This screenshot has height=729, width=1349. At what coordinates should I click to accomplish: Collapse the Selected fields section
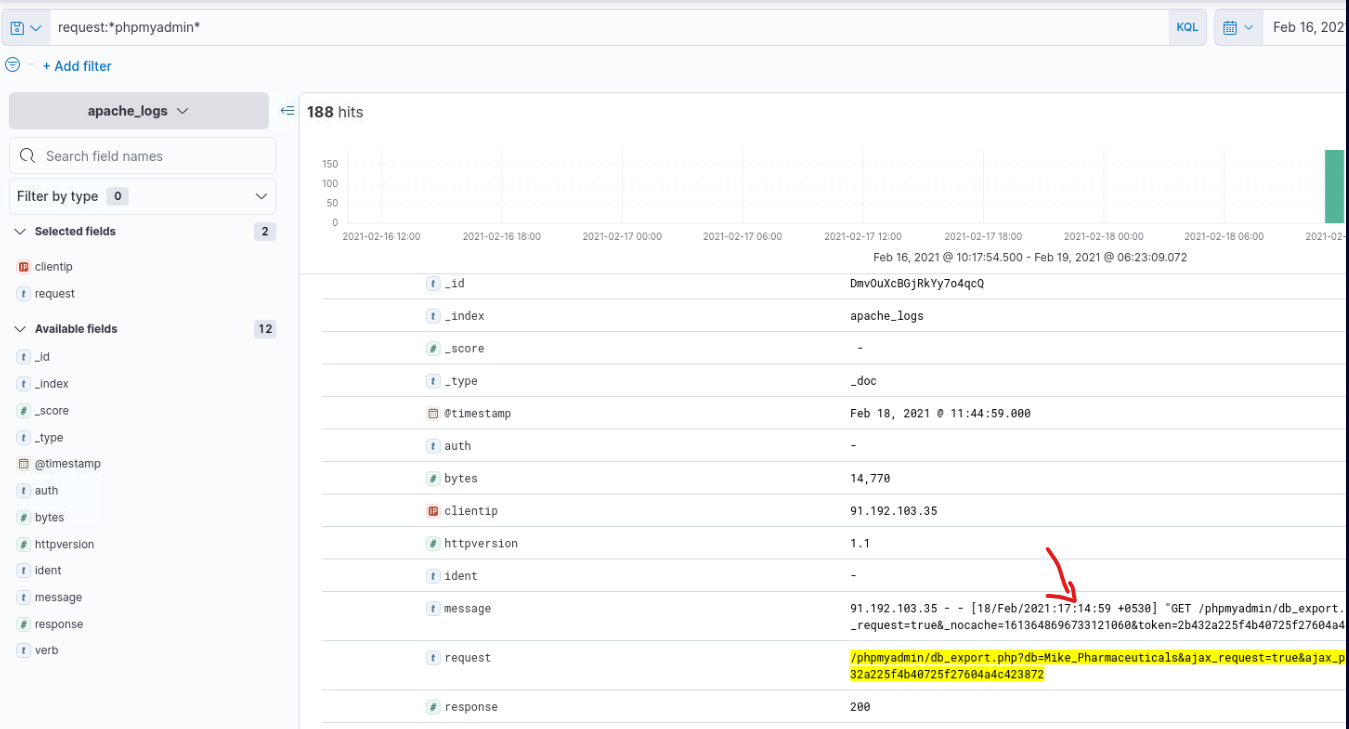[x=20, y=232]
